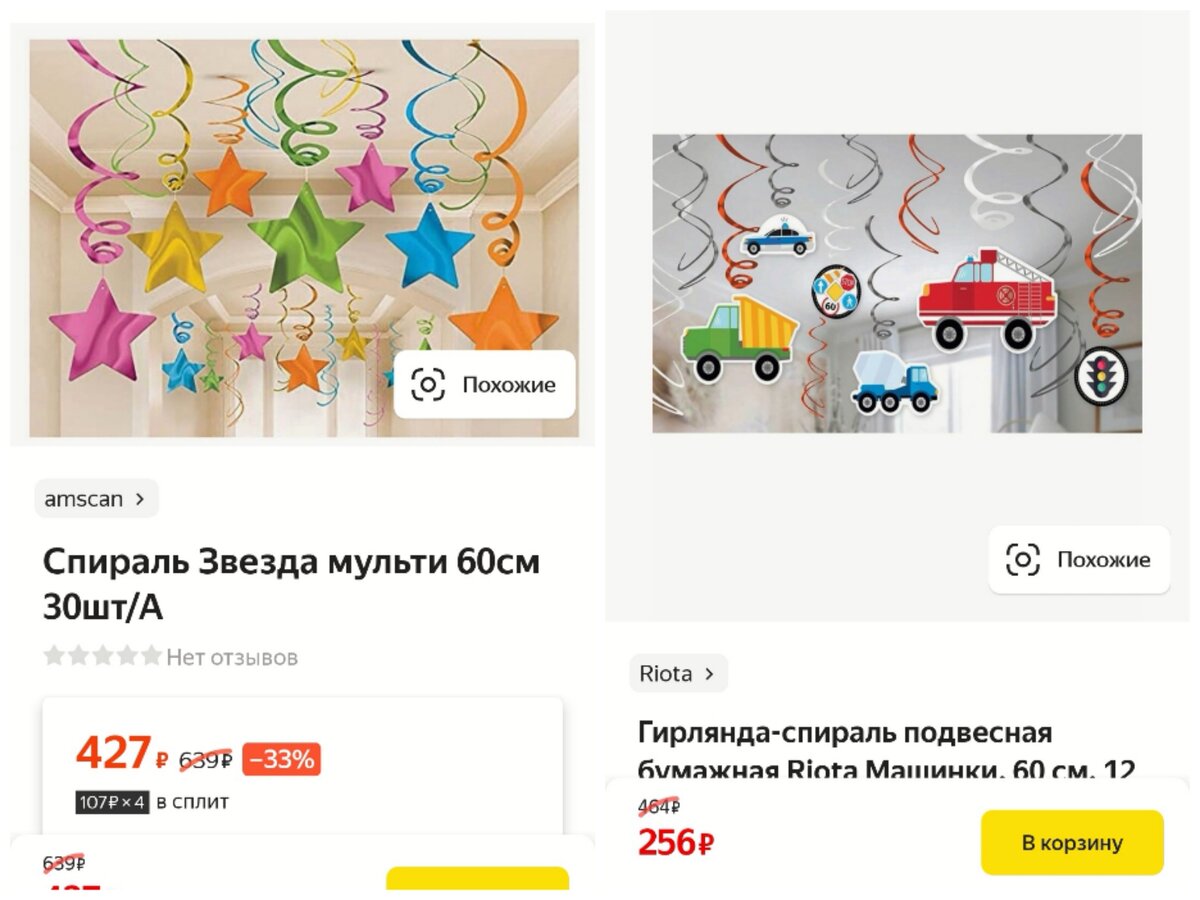Open the amscan brand page

97,498
